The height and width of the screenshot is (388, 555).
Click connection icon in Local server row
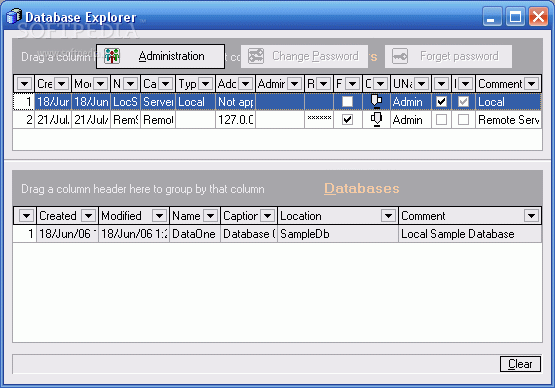(x=376, y=102)
